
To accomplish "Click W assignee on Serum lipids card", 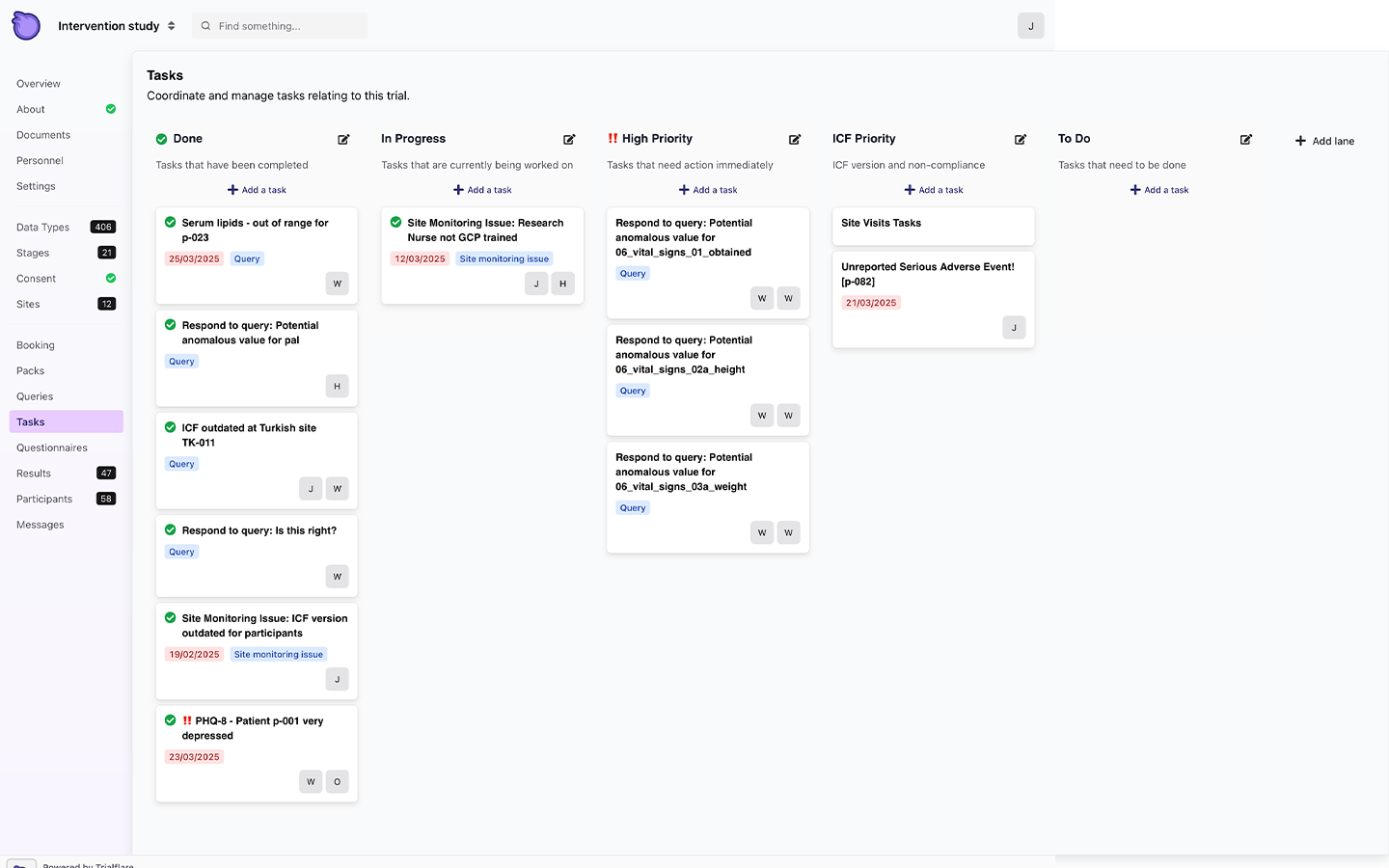I will [x=337, y=284].
